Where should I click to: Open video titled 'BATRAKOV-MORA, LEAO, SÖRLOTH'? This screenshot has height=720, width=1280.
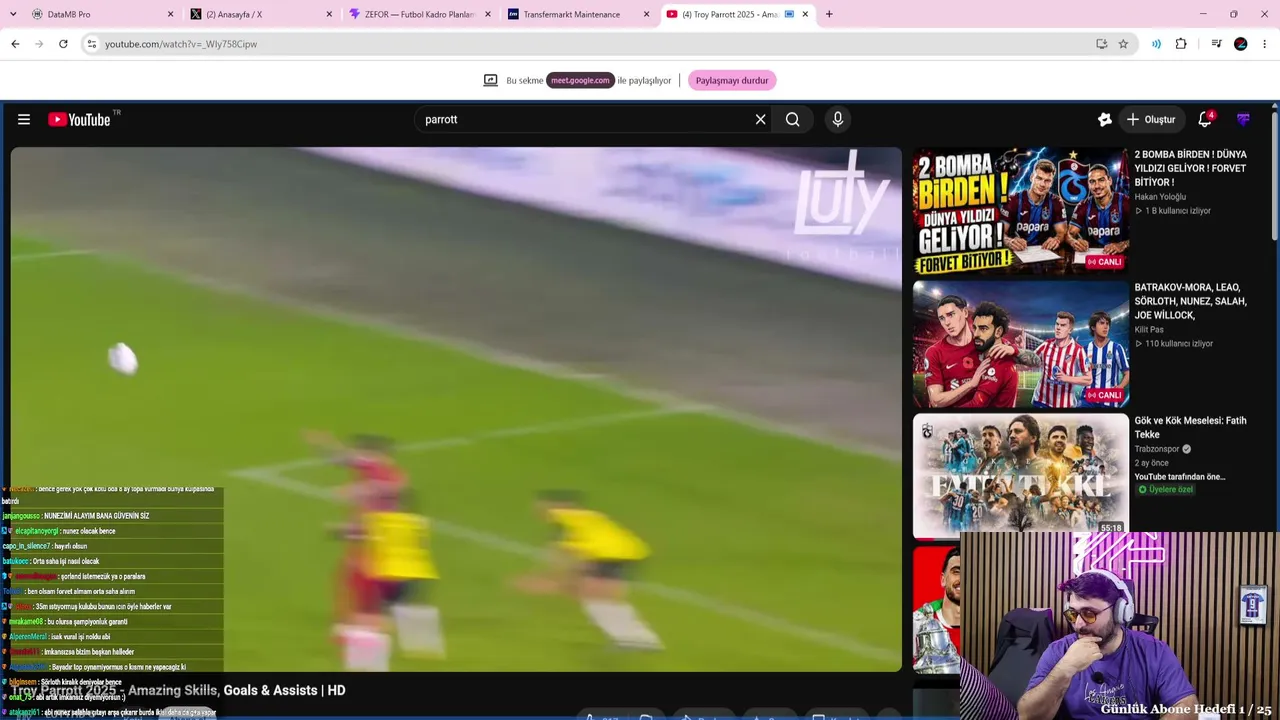[1191, 301]
